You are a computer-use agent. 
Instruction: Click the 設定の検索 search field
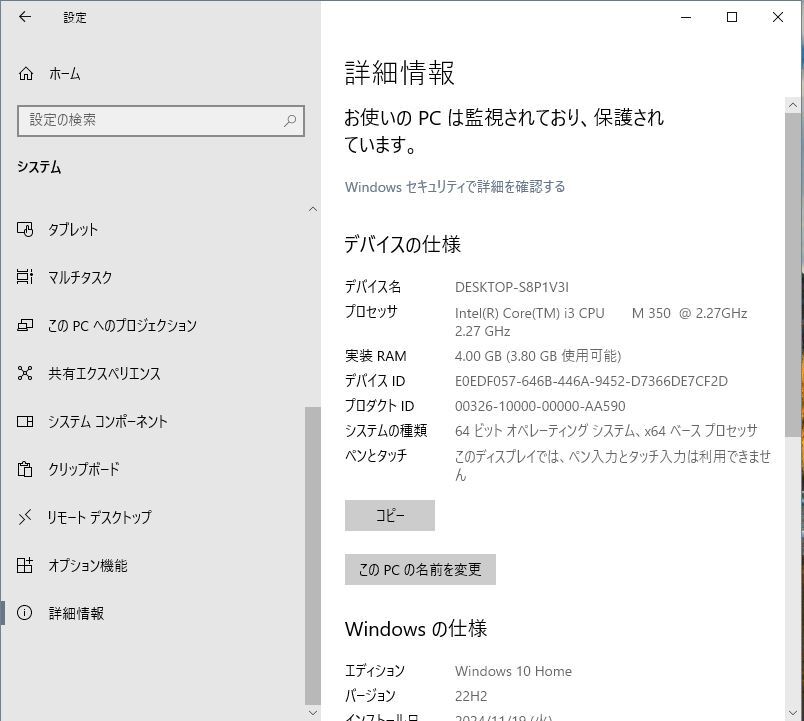coord(160,121)
